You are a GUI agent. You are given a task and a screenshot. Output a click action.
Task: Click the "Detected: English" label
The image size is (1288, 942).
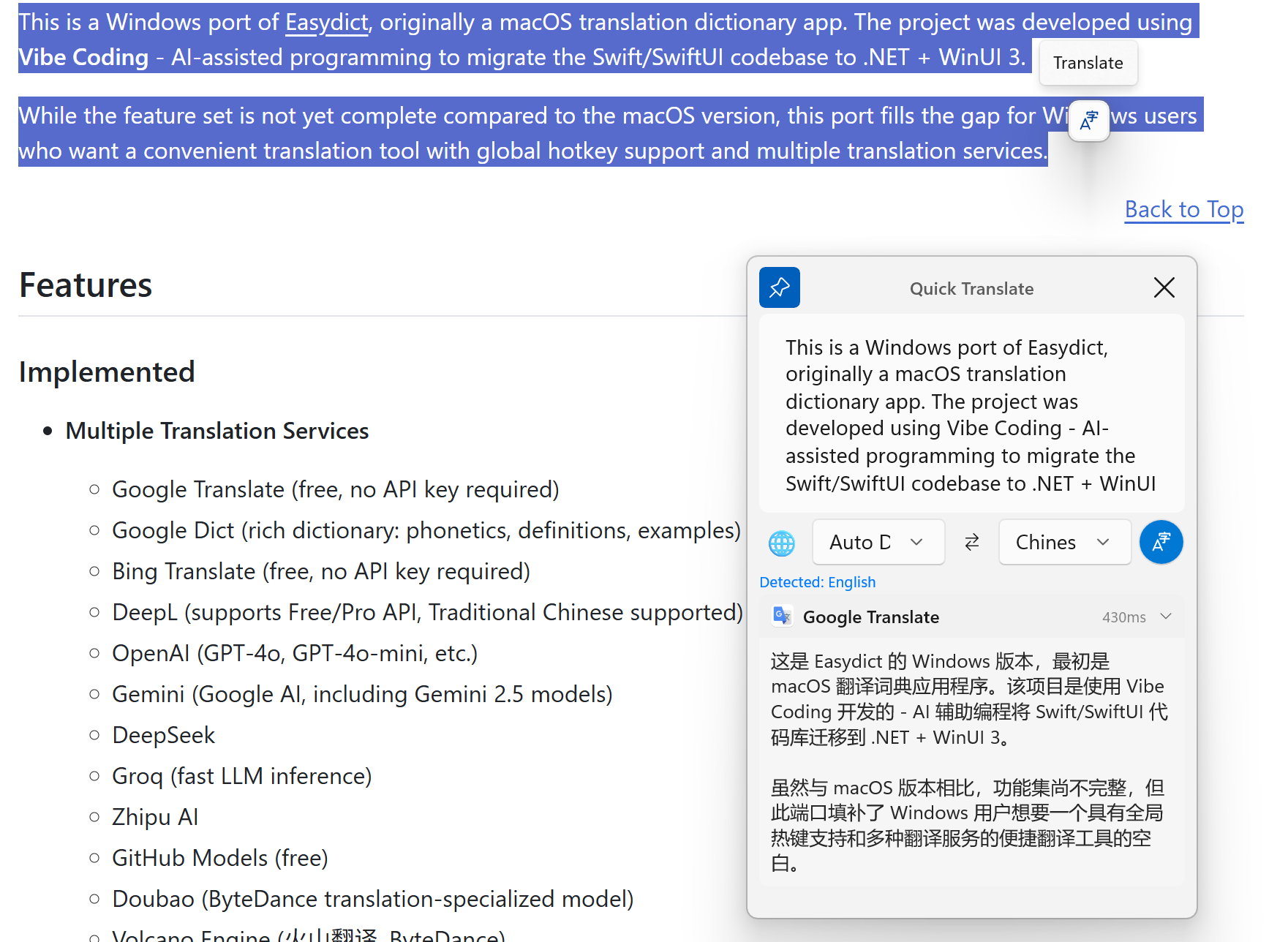click(x=817, y=582)
